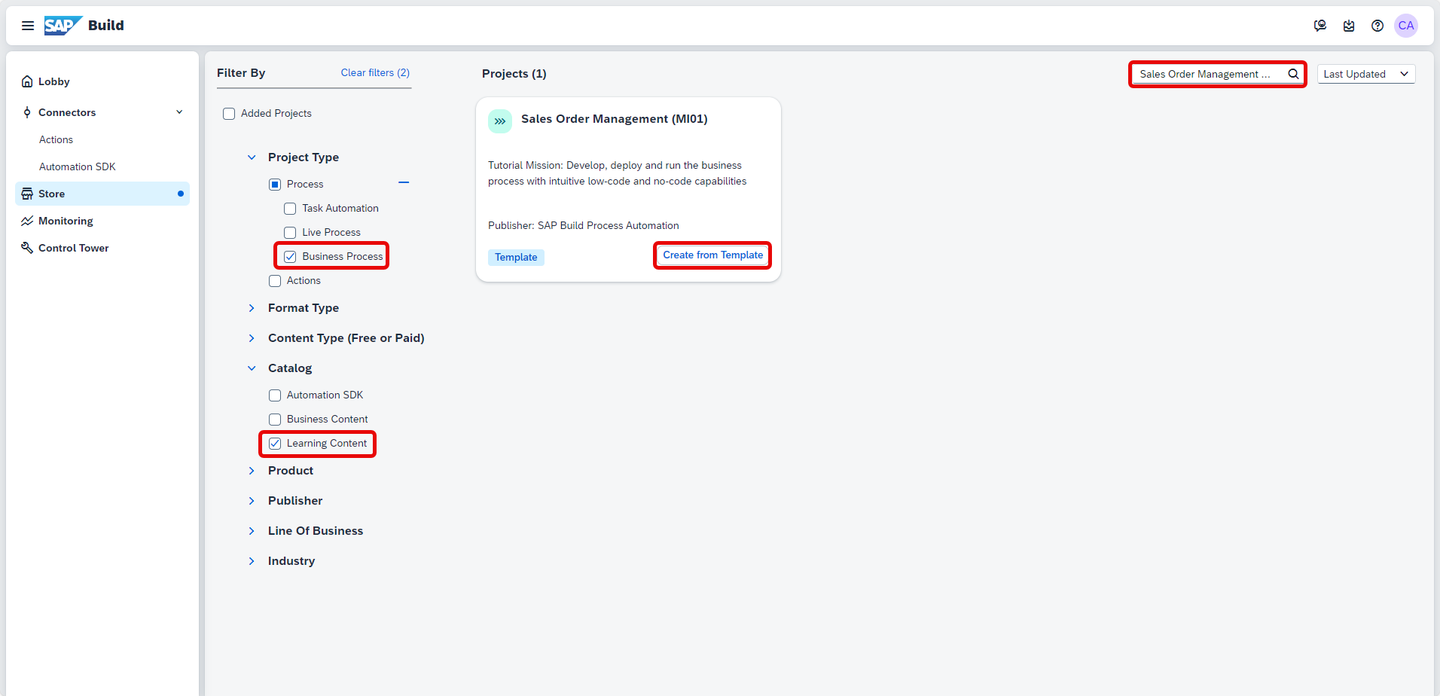Enable the Business Content checkbox

click(x=275, y=419)
